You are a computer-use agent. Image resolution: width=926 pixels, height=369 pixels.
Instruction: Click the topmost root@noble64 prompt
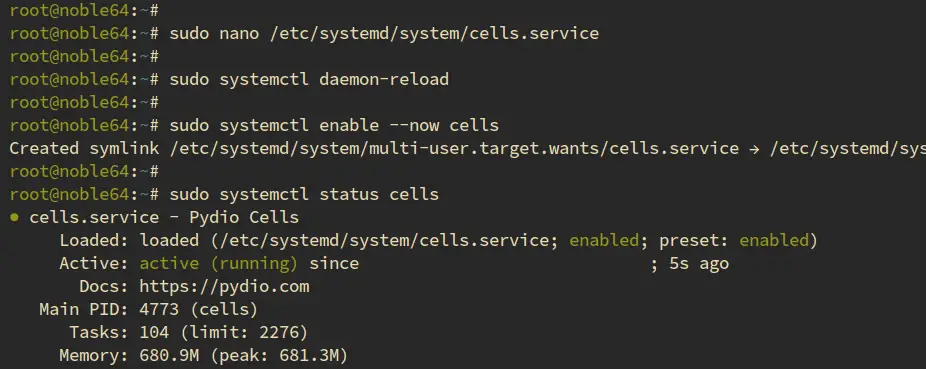(84, 11)
